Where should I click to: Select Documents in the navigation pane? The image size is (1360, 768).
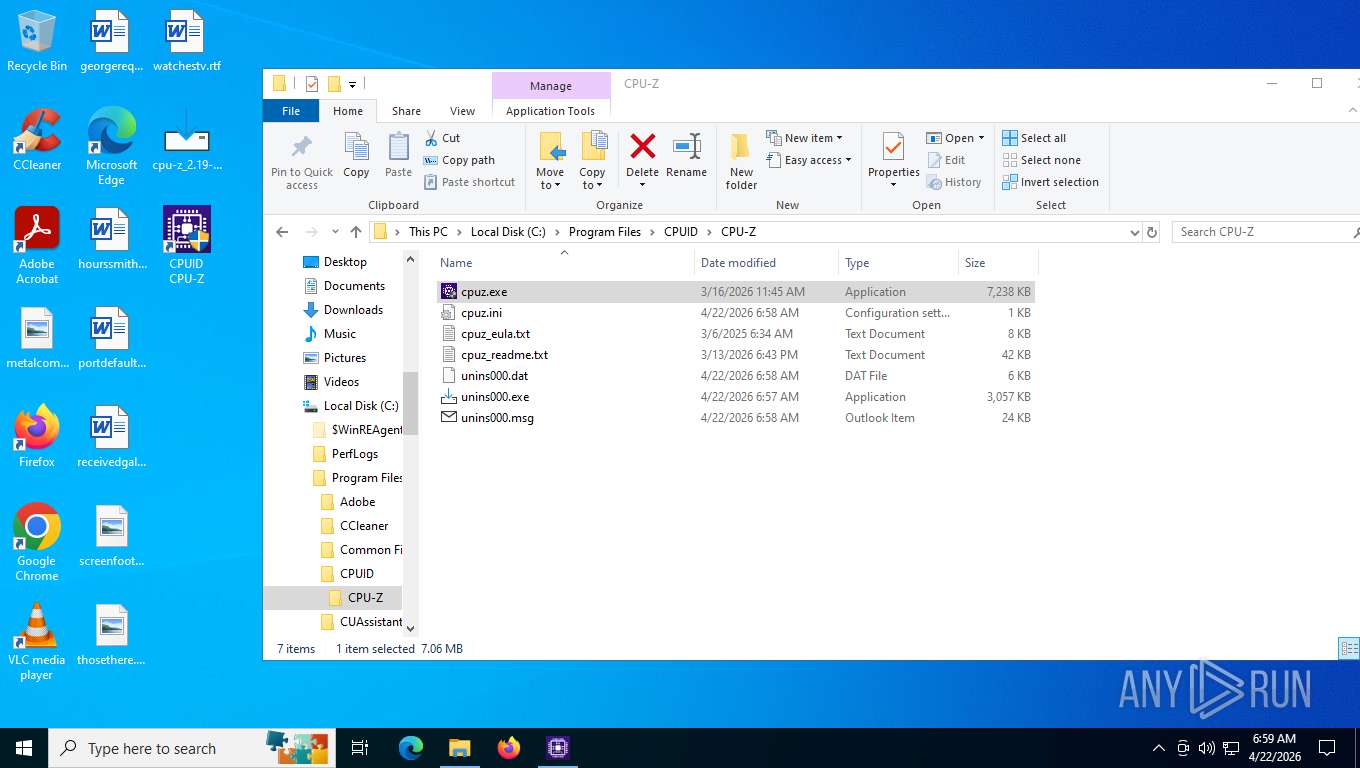pyautogui.click(x=343, y=286)
